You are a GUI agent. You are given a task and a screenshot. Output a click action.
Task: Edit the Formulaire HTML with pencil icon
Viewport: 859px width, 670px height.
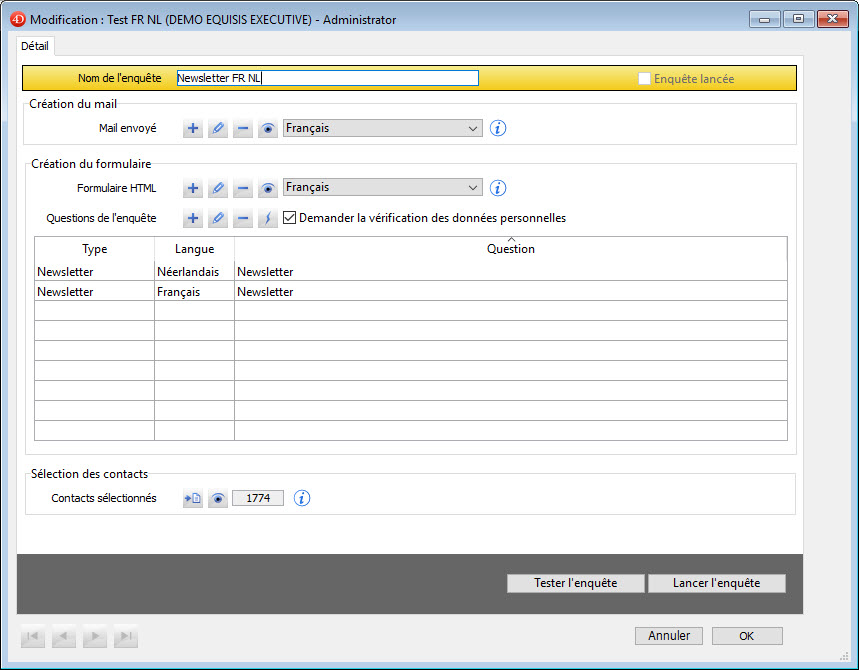tap(218, 188)
